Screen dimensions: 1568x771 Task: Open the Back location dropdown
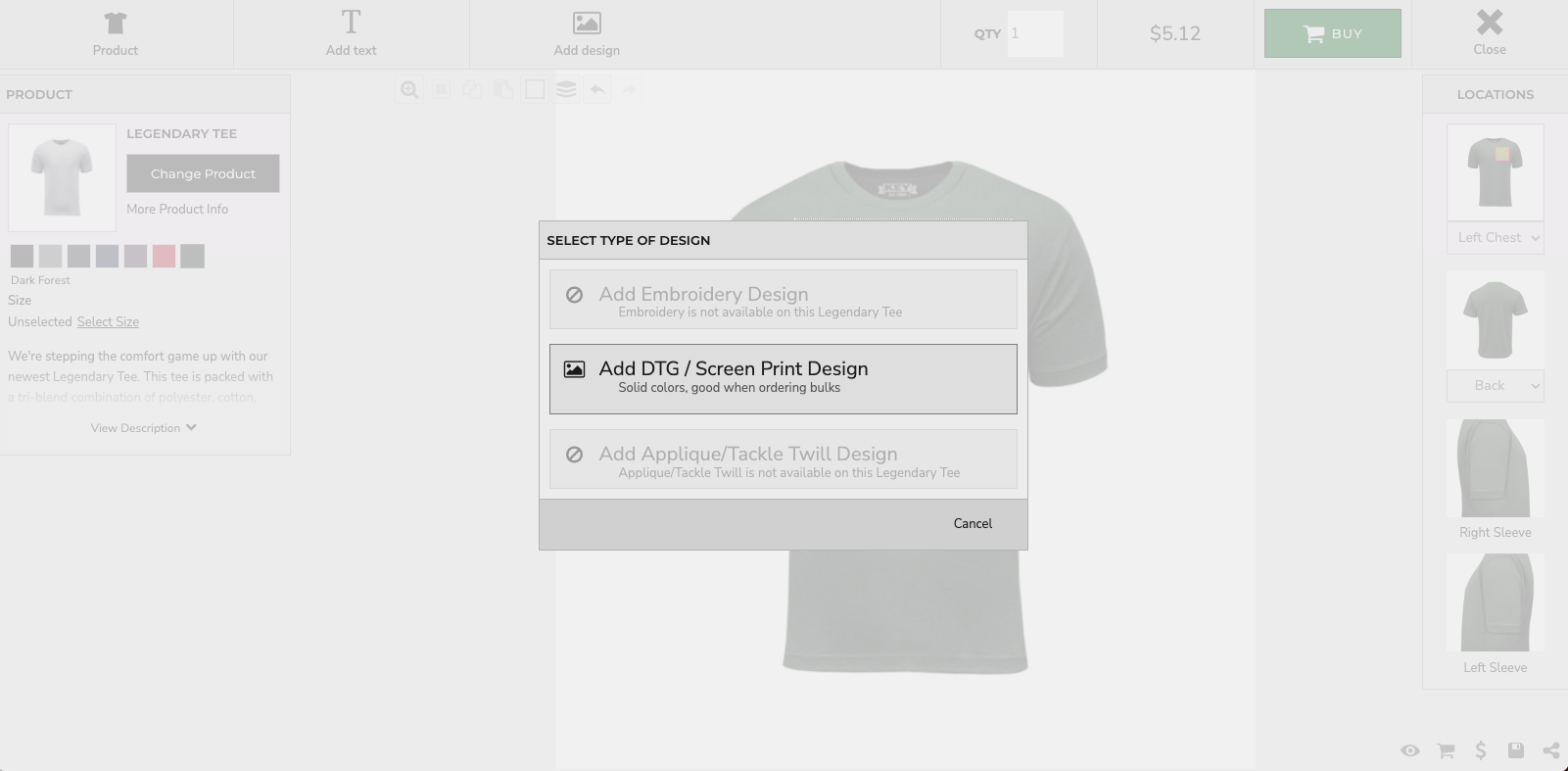pyautogui.click(x=1495, y=386)
